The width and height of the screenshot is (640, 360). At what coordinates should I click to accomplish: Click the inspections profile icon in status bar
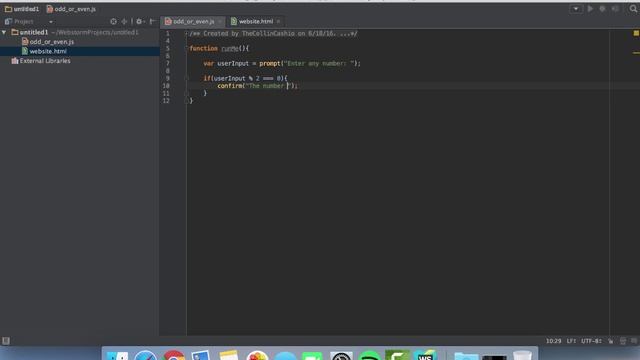click(623, 341)
